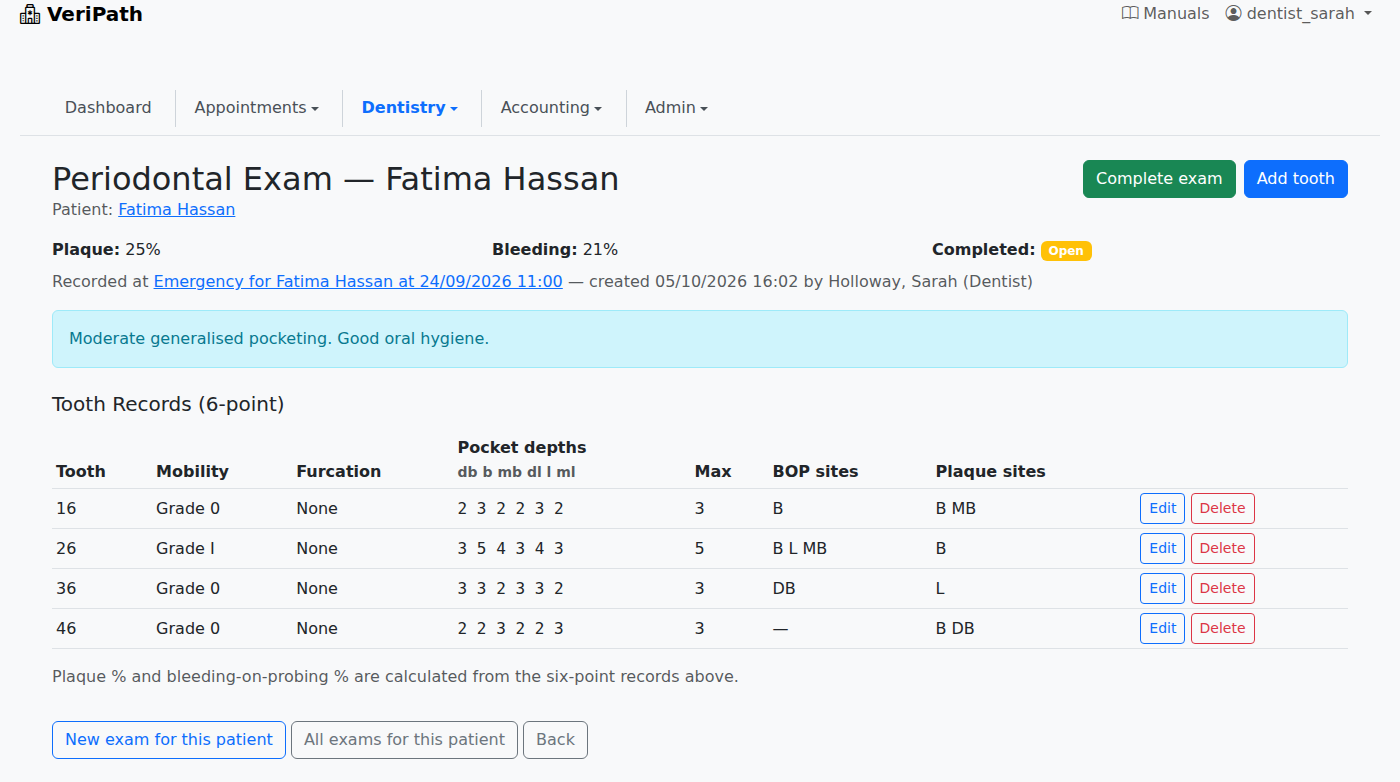Viewport: 1400px width, 782px height.
Task: Expand the Appointments menu
Action: [x=257, y=108]
